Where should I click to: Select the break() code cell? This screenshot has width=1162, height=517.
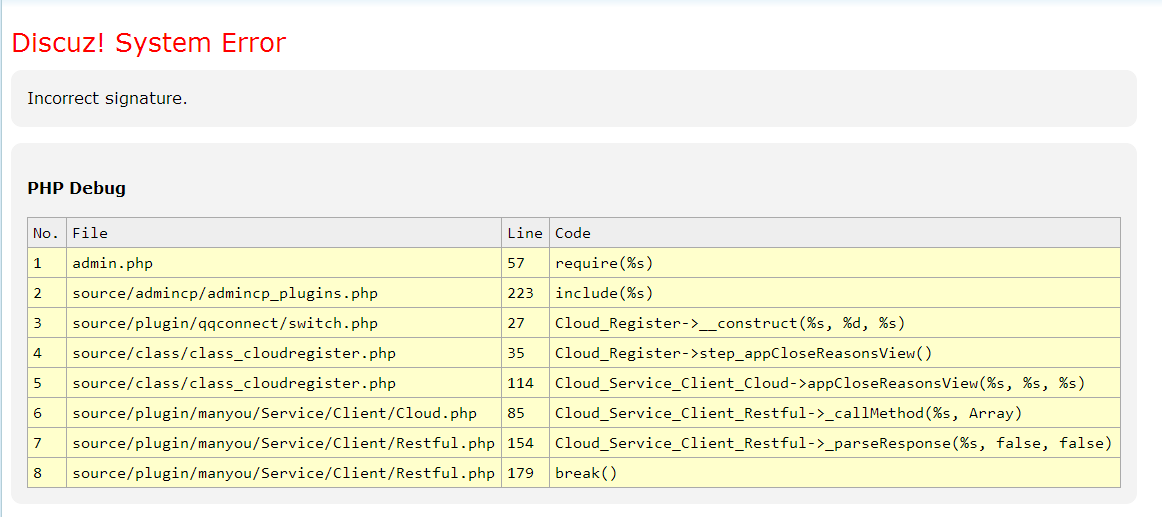[586, 473]
